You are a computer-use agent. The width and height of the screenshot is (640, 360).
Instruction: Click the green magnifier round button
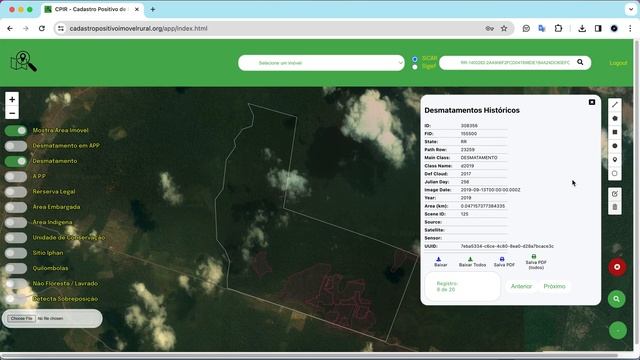tap(617, 299)
